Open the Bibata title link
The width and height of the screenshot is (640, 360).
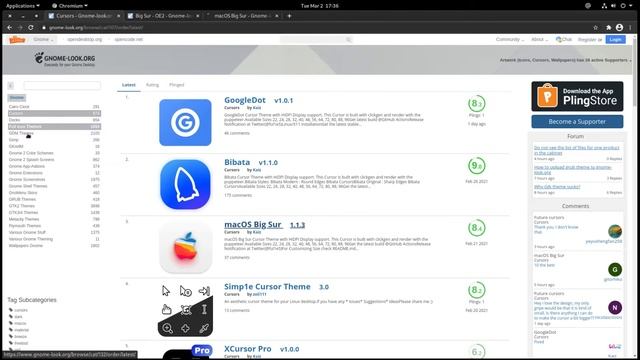pos(237,162)
